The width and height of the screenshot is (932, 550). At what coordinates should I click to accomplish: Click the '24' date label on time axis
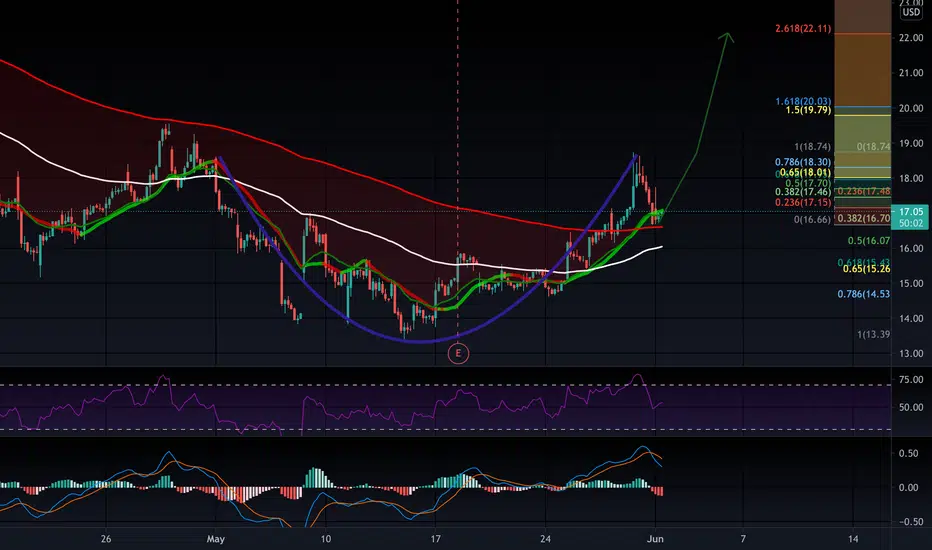click(x=546, y=539)
